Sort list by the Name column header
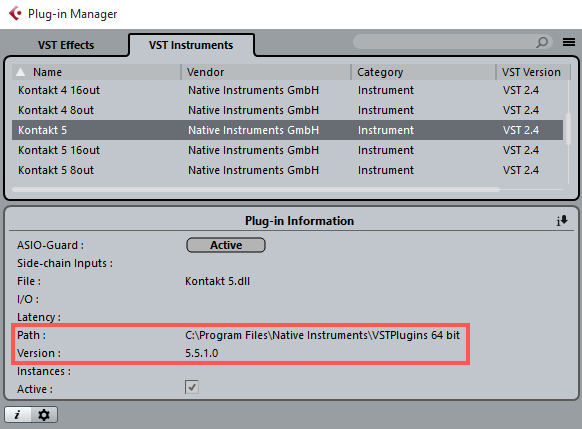The image size is (582, 429). (x=97, y=72)
